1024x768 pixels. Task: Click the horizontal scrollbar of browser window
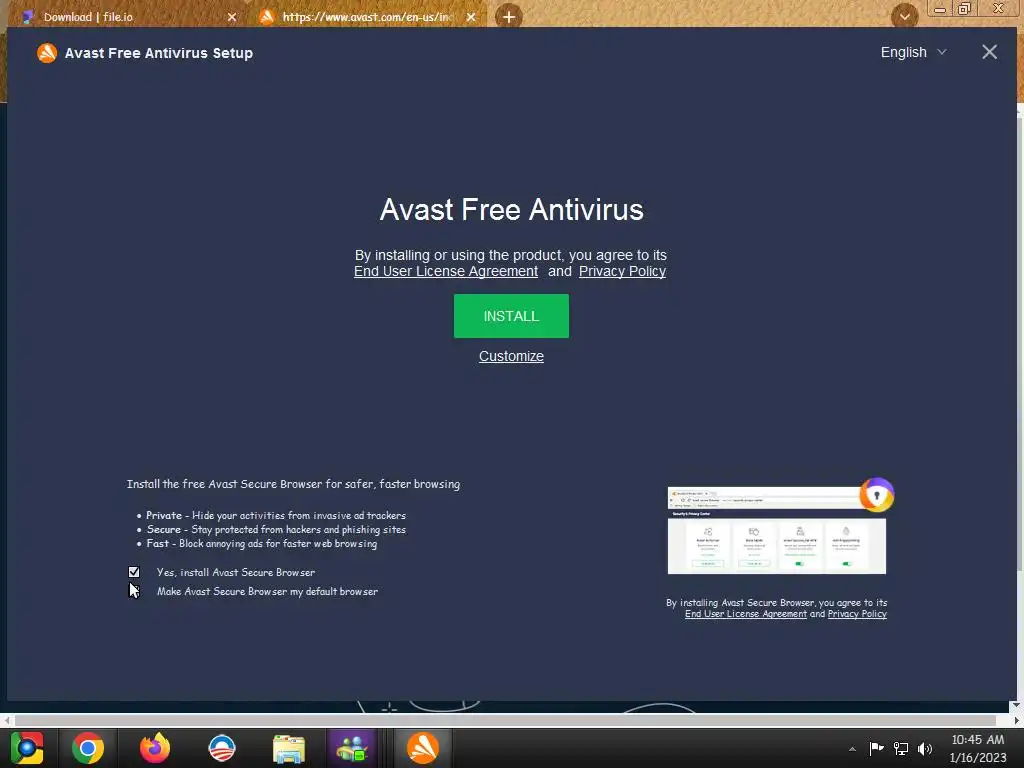[x=505, y=721]
